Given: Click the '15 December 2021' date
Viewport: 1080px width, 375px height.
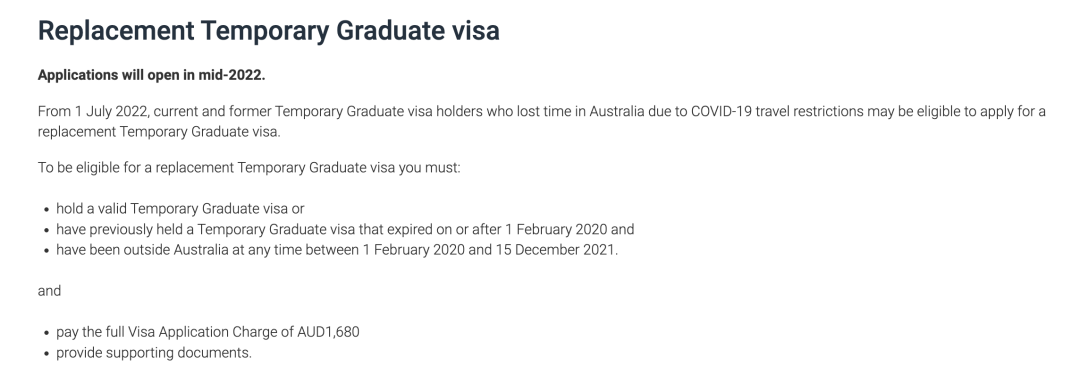Looking at the screenshot, I should click(555, 250).
